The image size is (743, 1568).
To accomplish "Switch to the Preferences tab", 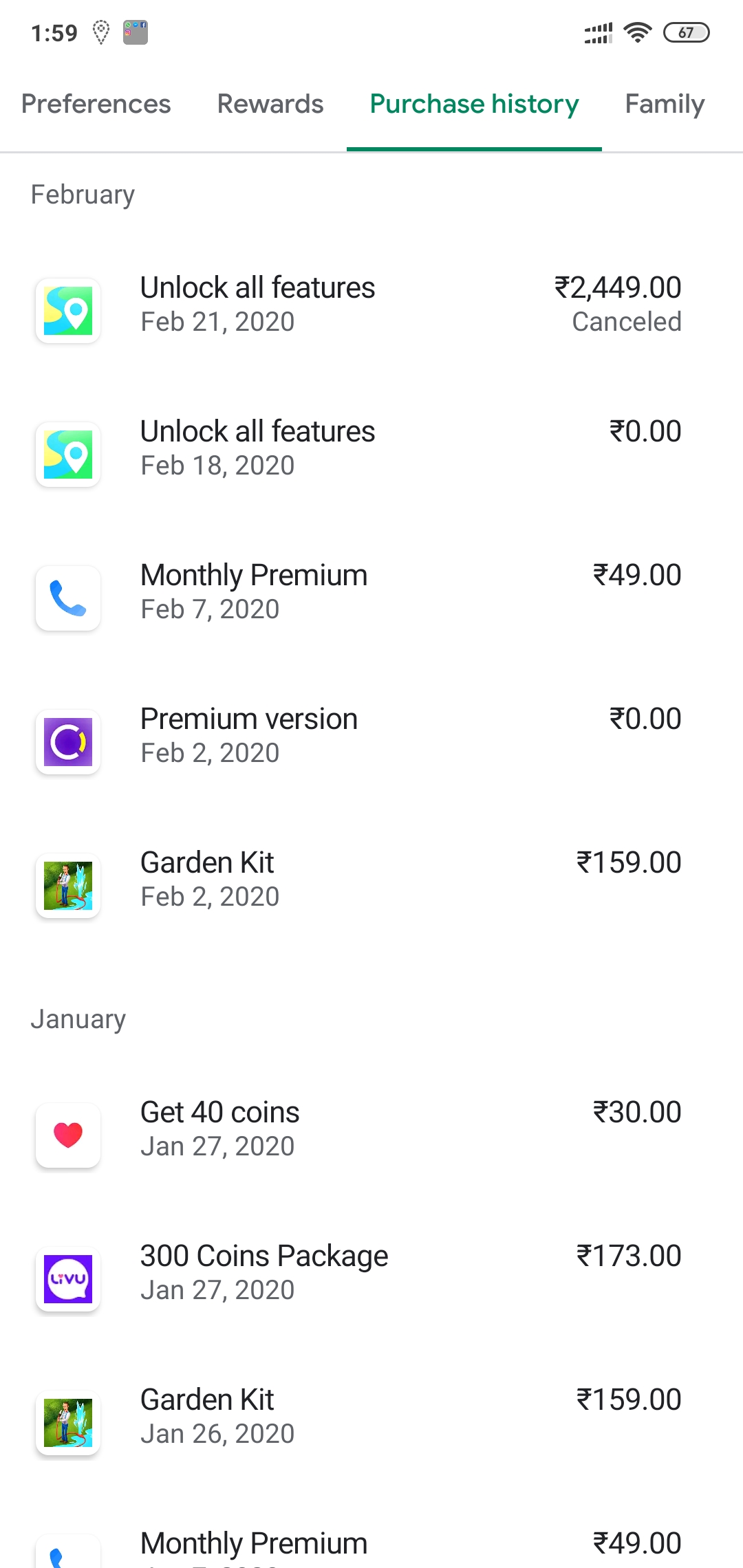I will [96, 105].
